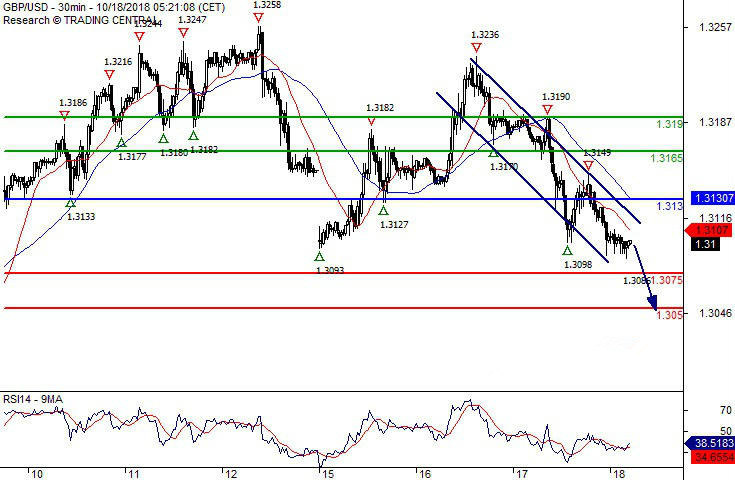Click the red 1.3107 price tag
The height and width of the screenshot is (480, 735).
pos(709,230)
